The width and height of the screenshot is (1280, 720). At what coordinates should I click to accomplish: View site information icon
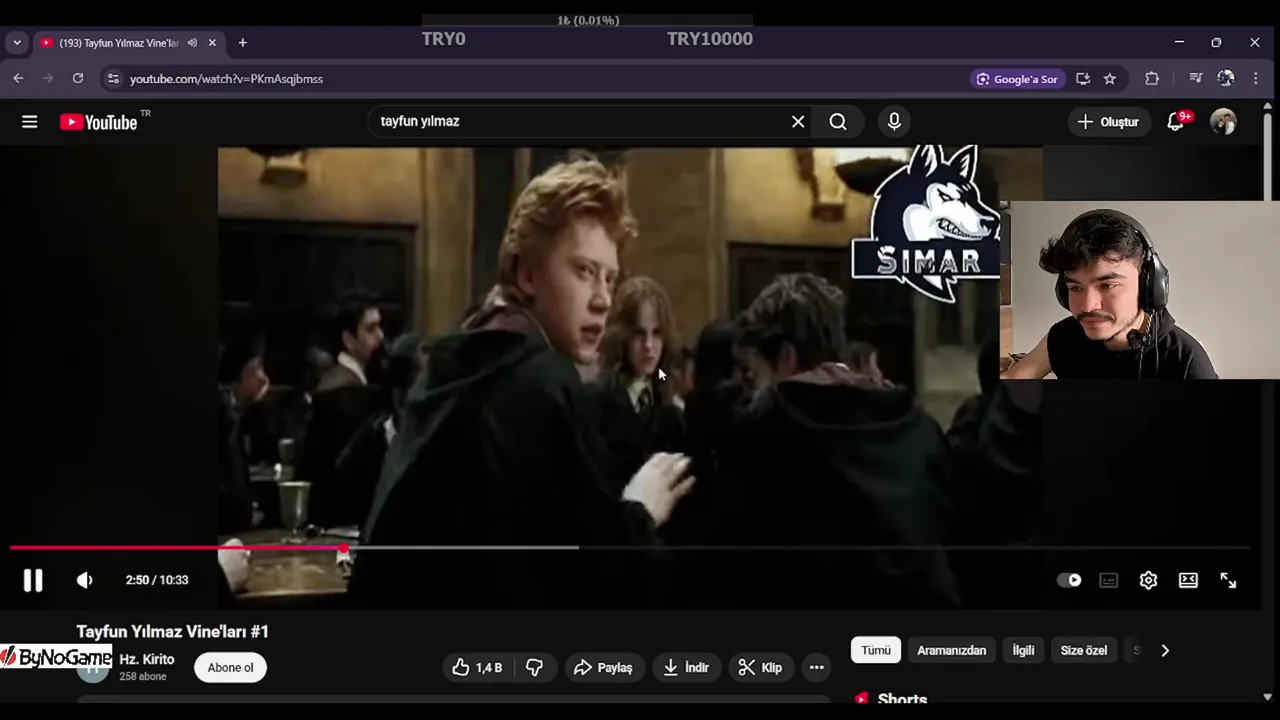tap(113, 78)
